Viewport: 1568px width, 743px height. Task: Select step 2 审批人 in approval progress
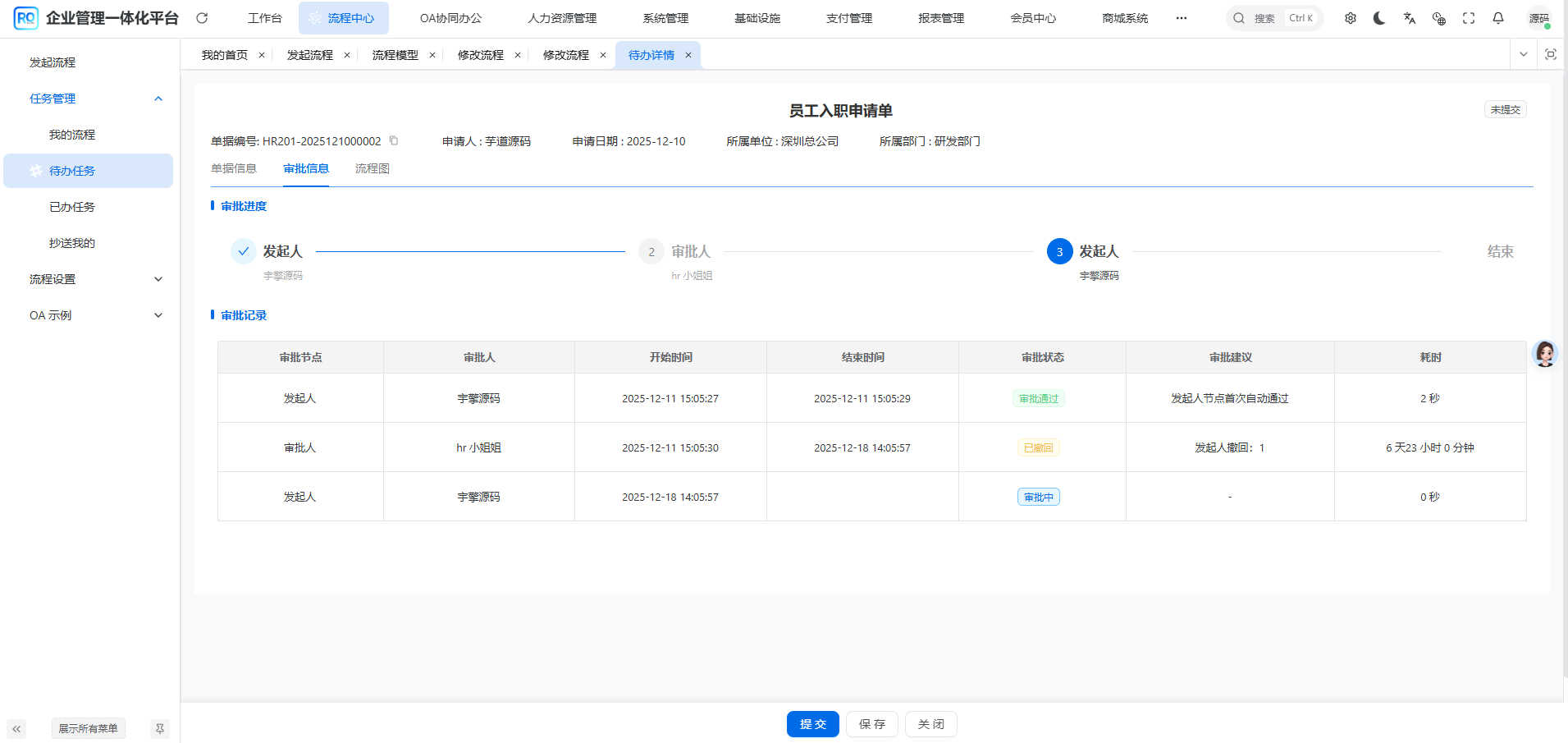[x=651, y=251]
